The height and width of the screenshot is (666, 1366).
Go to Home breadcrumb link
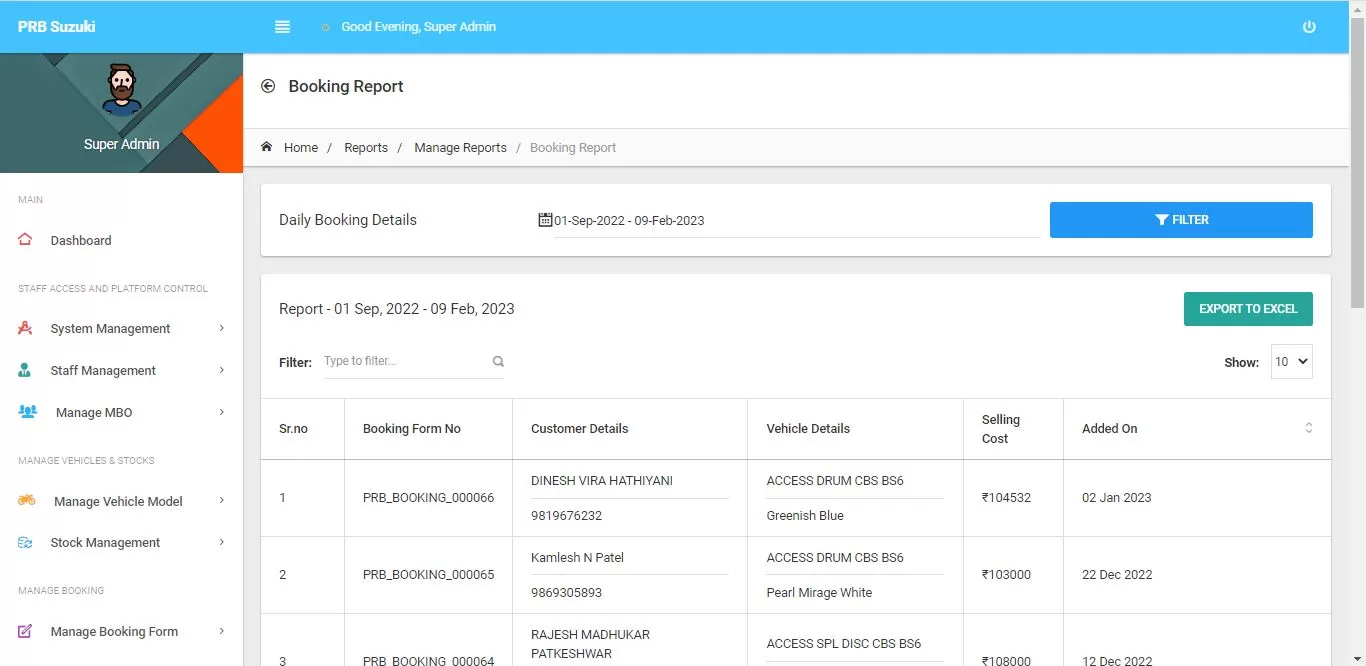point(301,147)
